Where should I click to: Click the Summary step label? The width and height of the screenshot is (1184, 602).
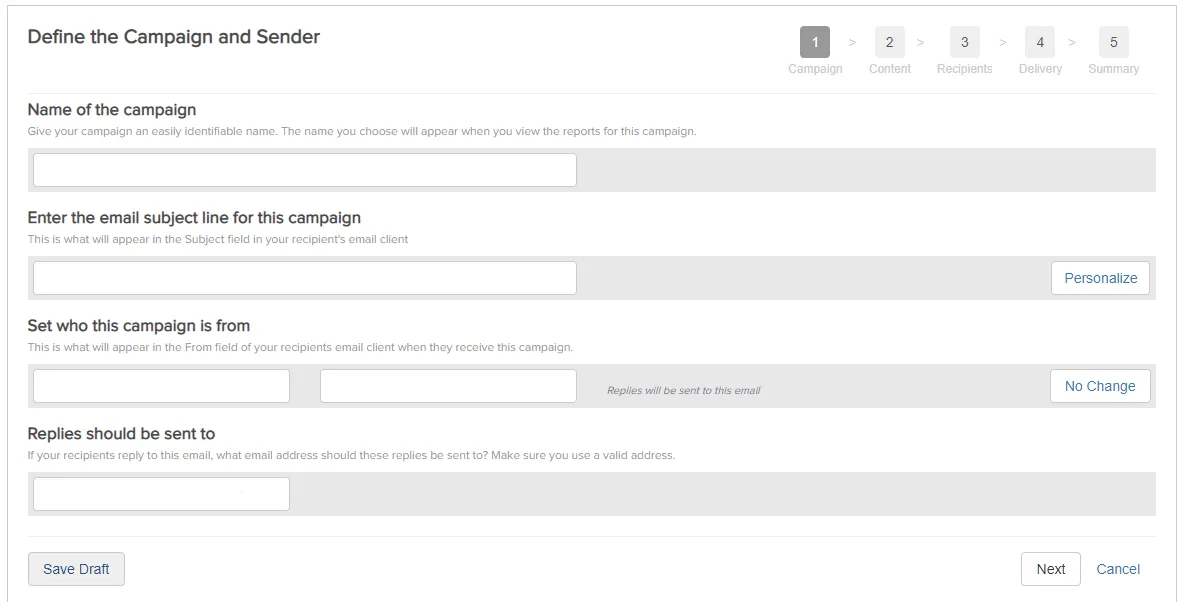click(1113, 68)
